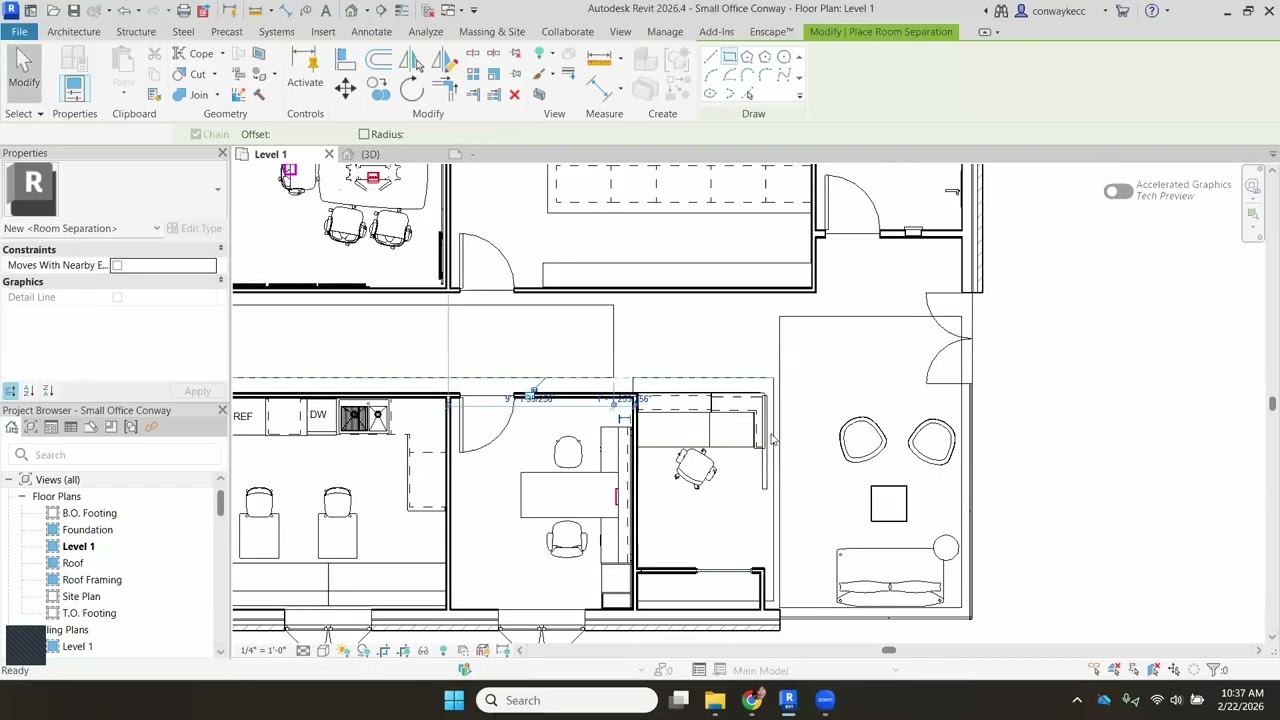This screenshot has width=1280, height=720.
Task: Click the view scale 1/4" = 1'-0"
Action: point(263,651)
